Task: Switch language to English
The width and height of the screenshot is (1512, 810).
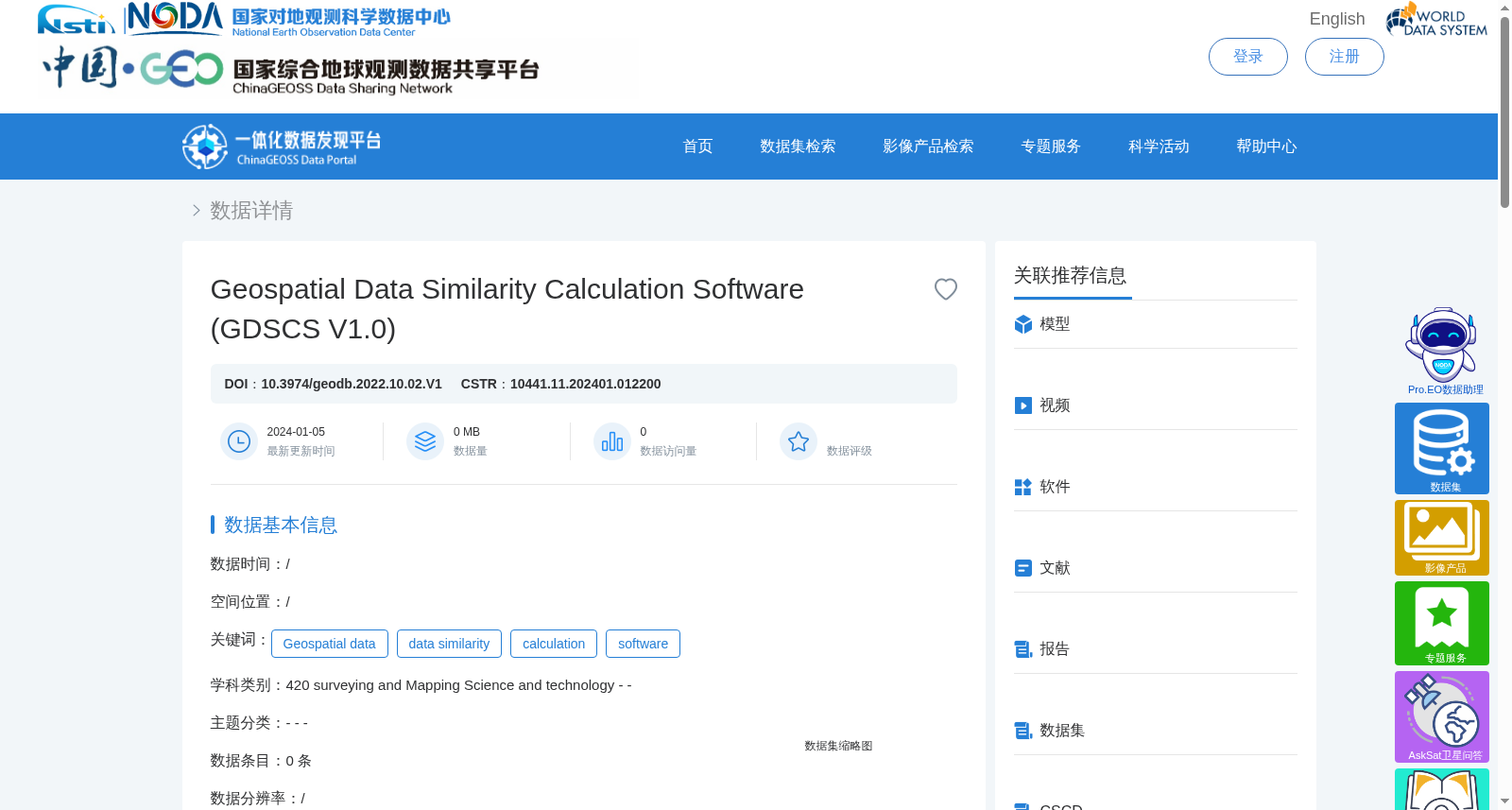Action: (x=1337, y=19)
